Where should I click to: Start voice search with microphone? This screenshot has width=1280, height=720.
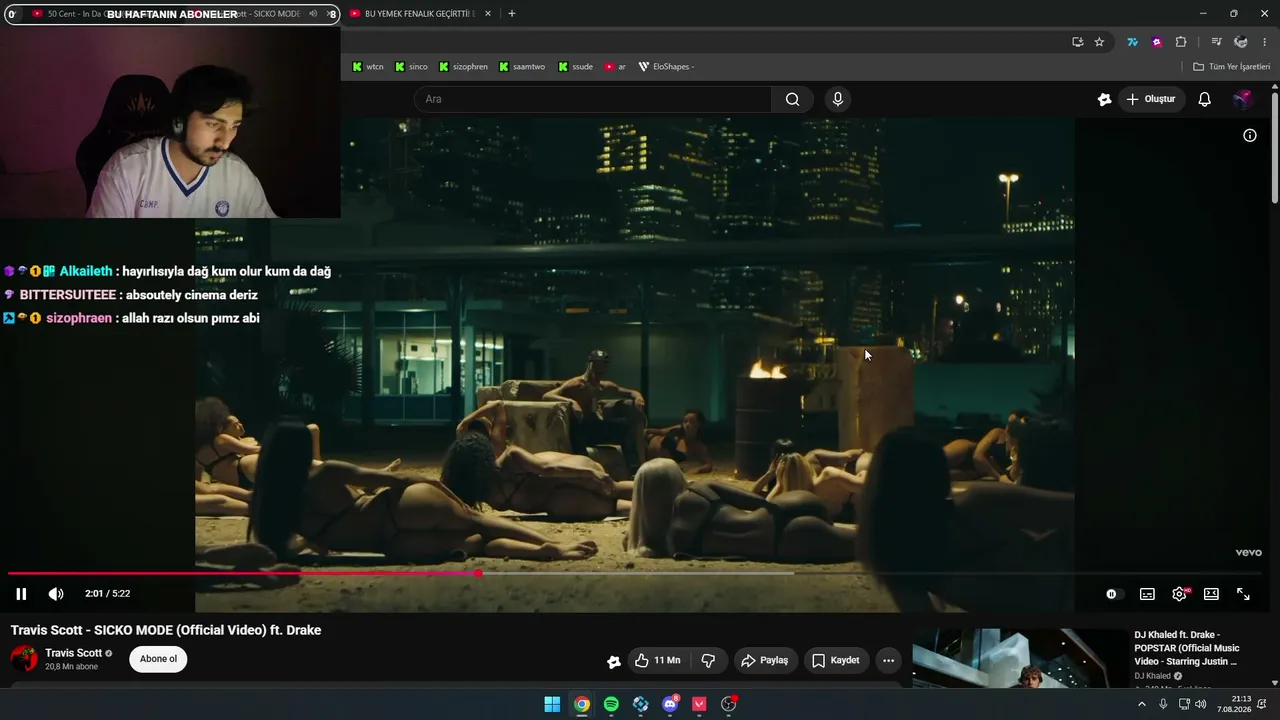point(838,99)
